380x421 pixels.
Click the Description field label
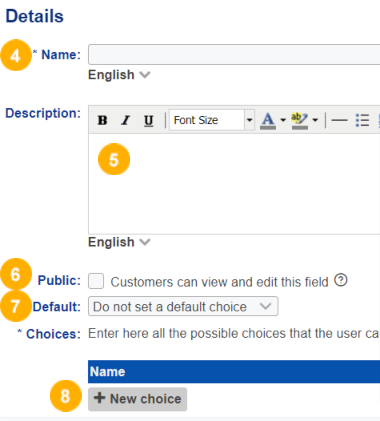coord(43,113)
